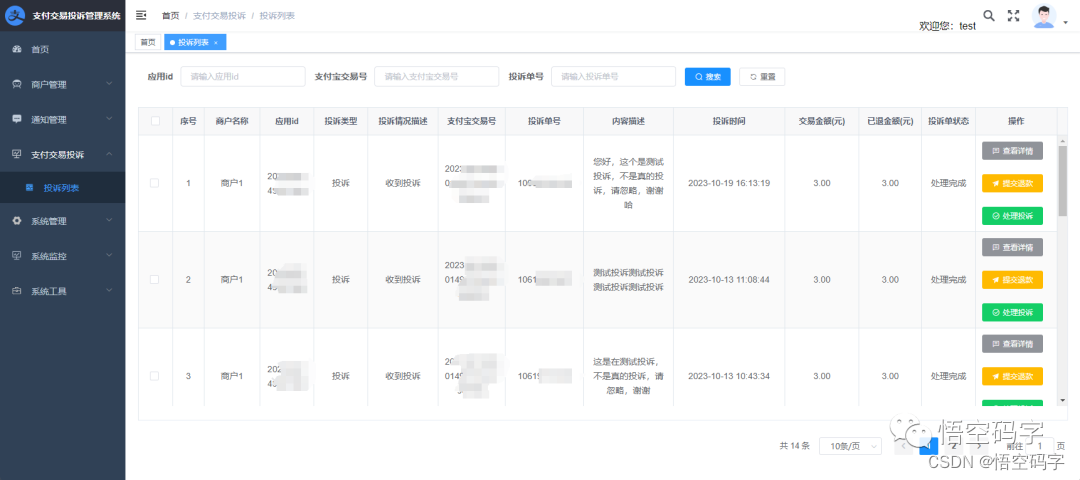Expand the 商户管理 menu
Screen dimensions: 1080x480
coord(109,84)
